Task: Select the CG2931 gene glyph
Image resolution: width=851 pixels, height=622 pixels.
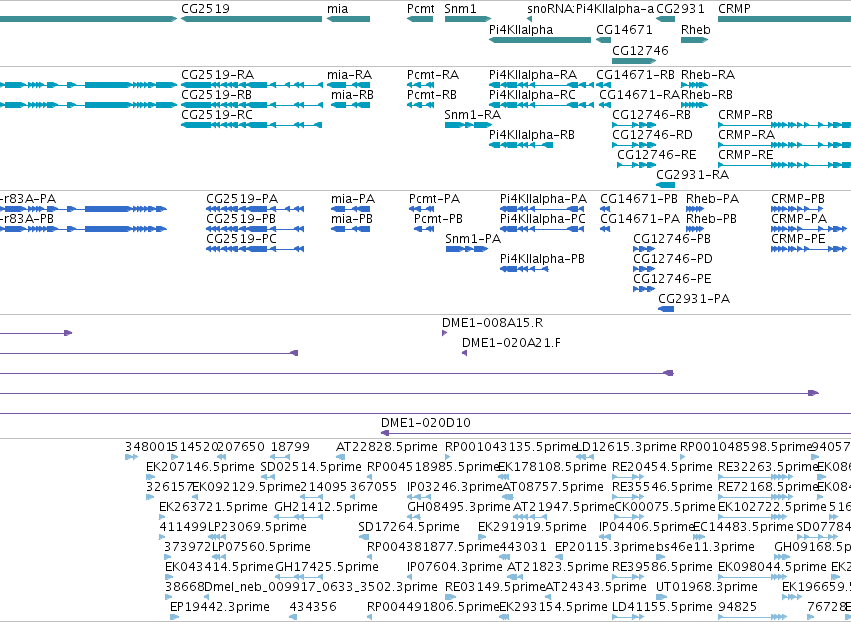Action: click(x=665, y=19)
